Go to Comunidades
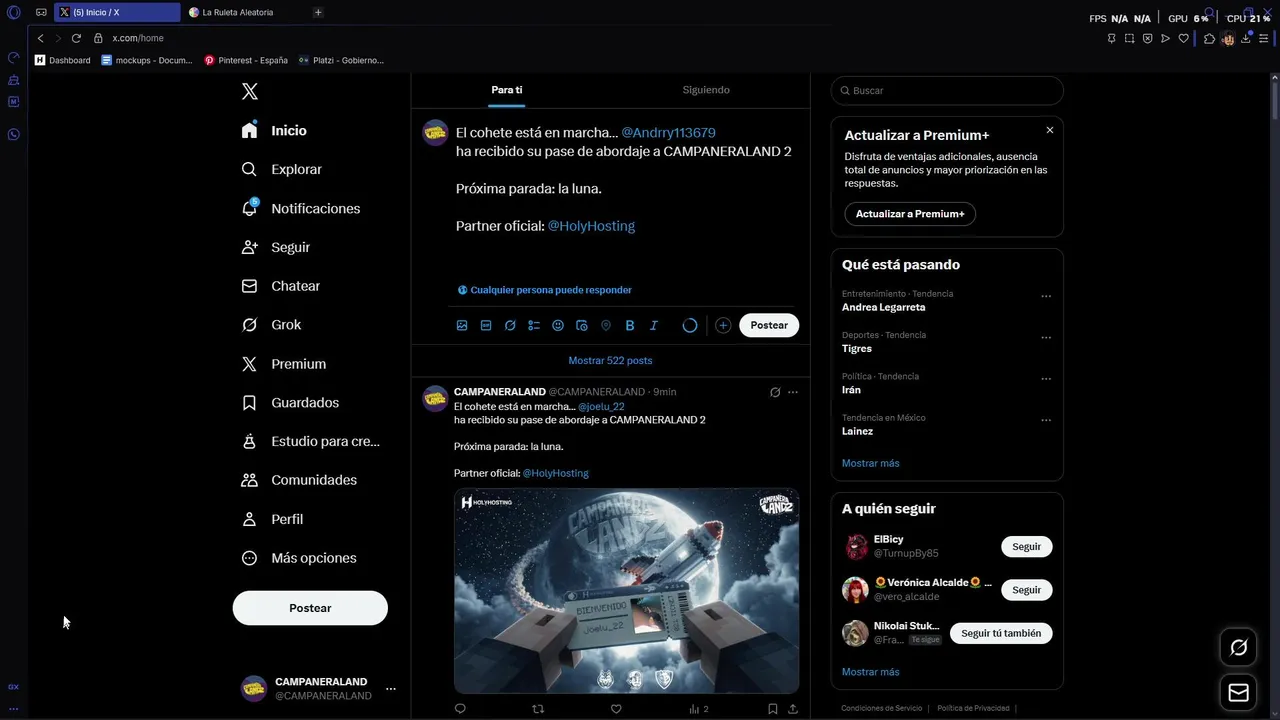The image size is (1280, 720). (299, 480)
